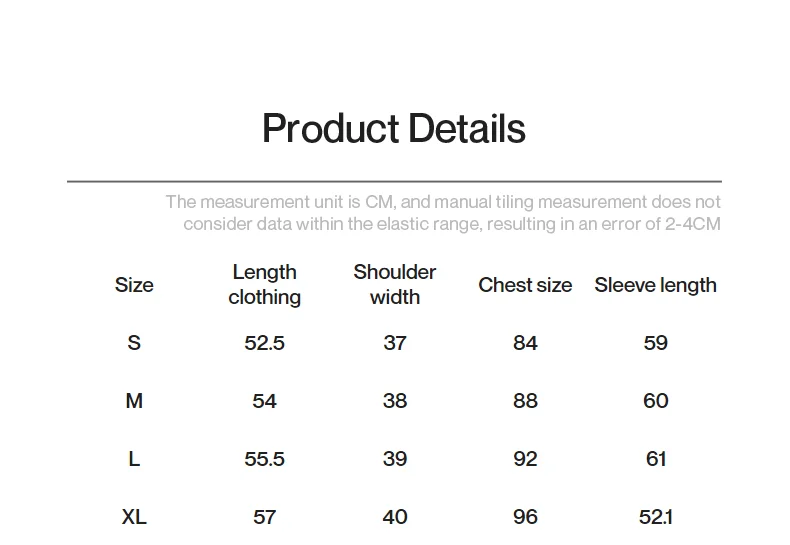
Task: Select the XL size row label
Action: click(x=134, y=517)
